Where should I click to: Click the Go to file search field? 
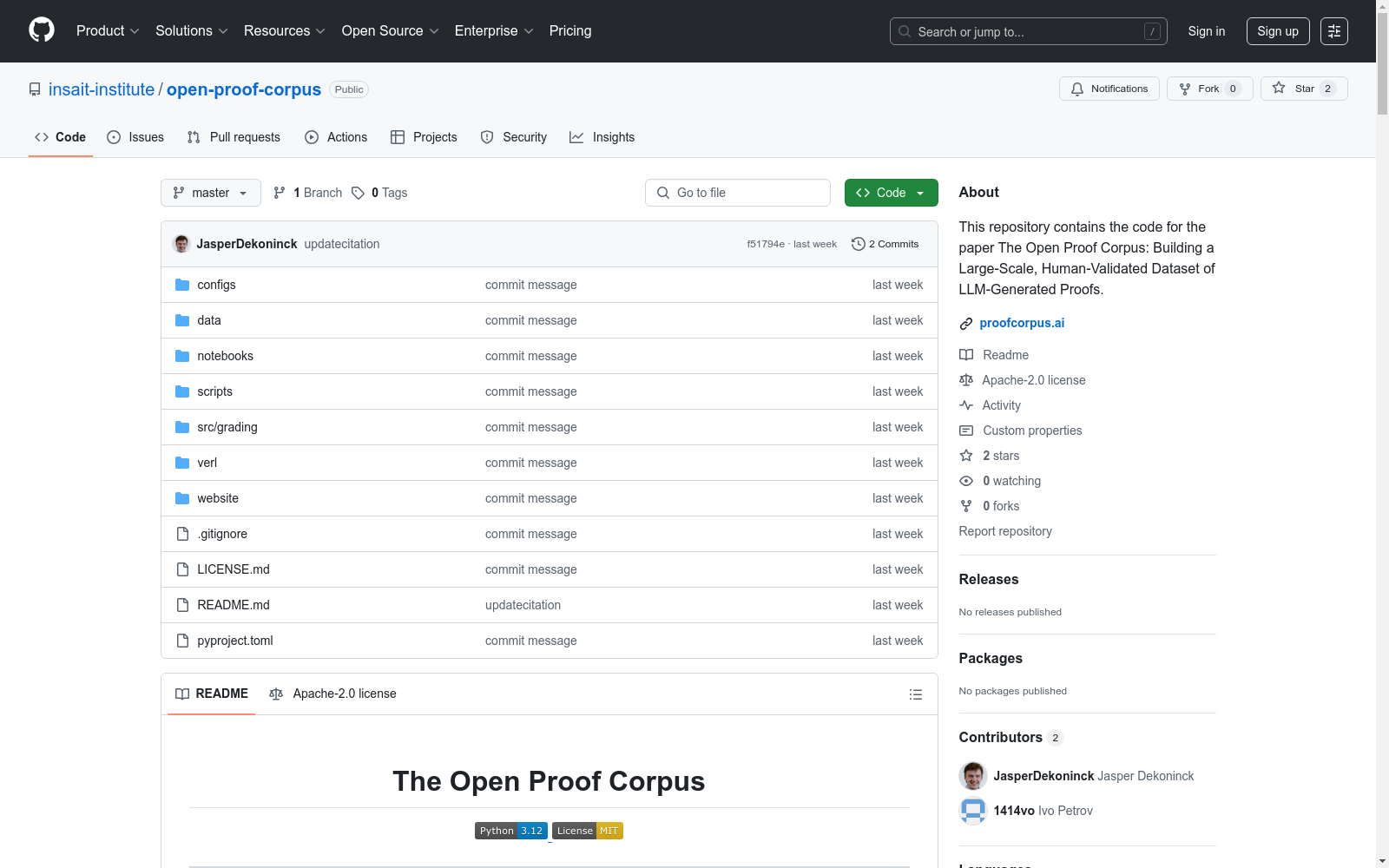coord(738,193)
